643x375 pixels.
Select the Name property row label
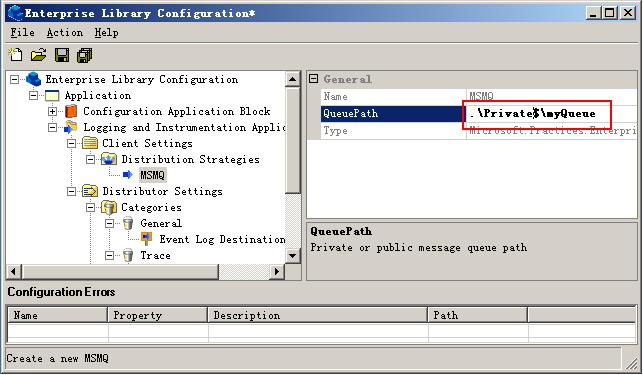click(393, 96)
